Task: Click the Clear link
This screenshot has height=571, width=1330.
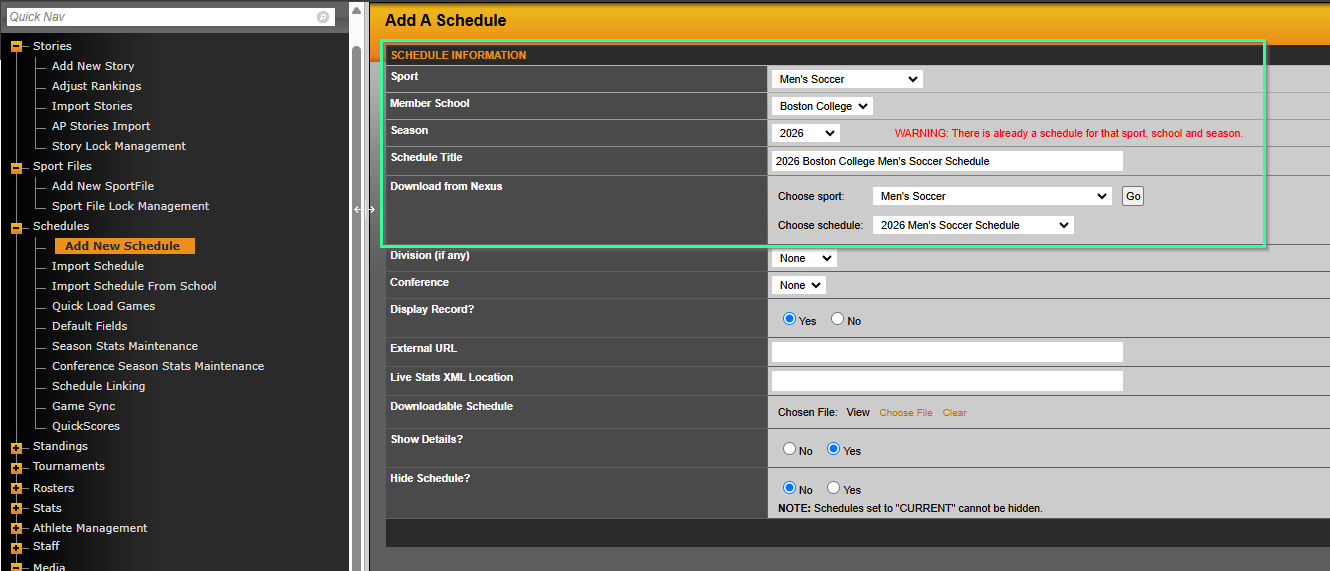Action: click(954, 412)
